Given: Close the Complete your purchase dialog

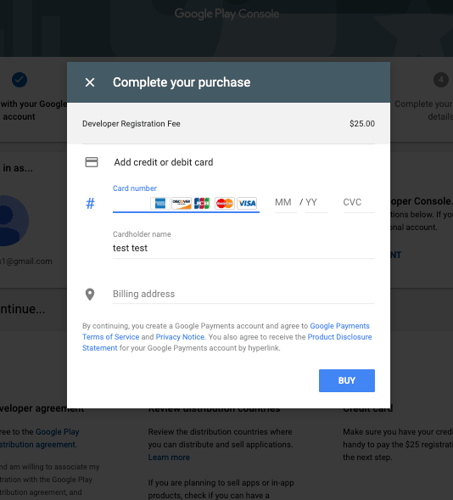Looking at the screenshot, I should 90,82.
